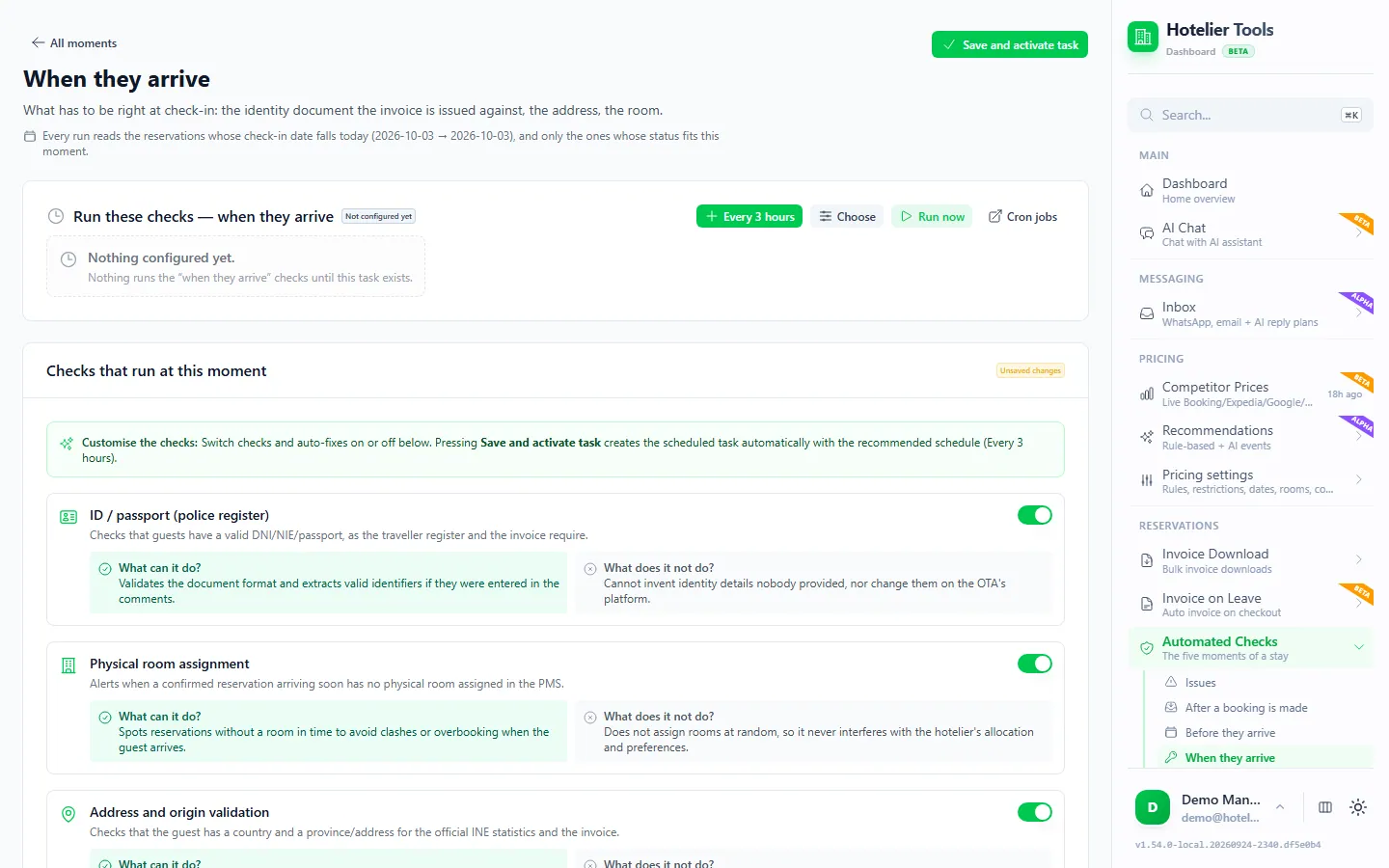Click the Not configured yet badge

379,217
